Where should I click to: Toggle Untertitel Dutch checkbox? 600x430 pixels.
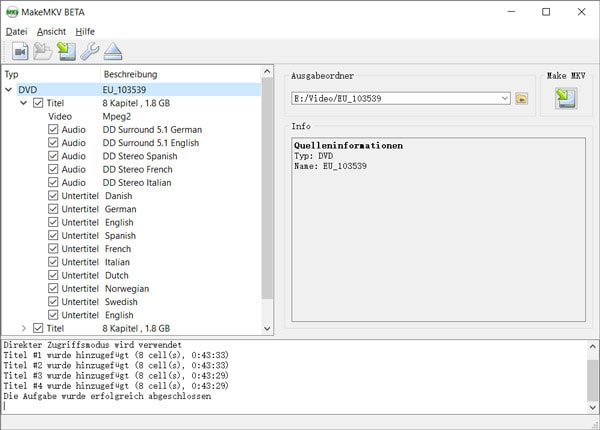pyautogui.click(x=53, y=275)
